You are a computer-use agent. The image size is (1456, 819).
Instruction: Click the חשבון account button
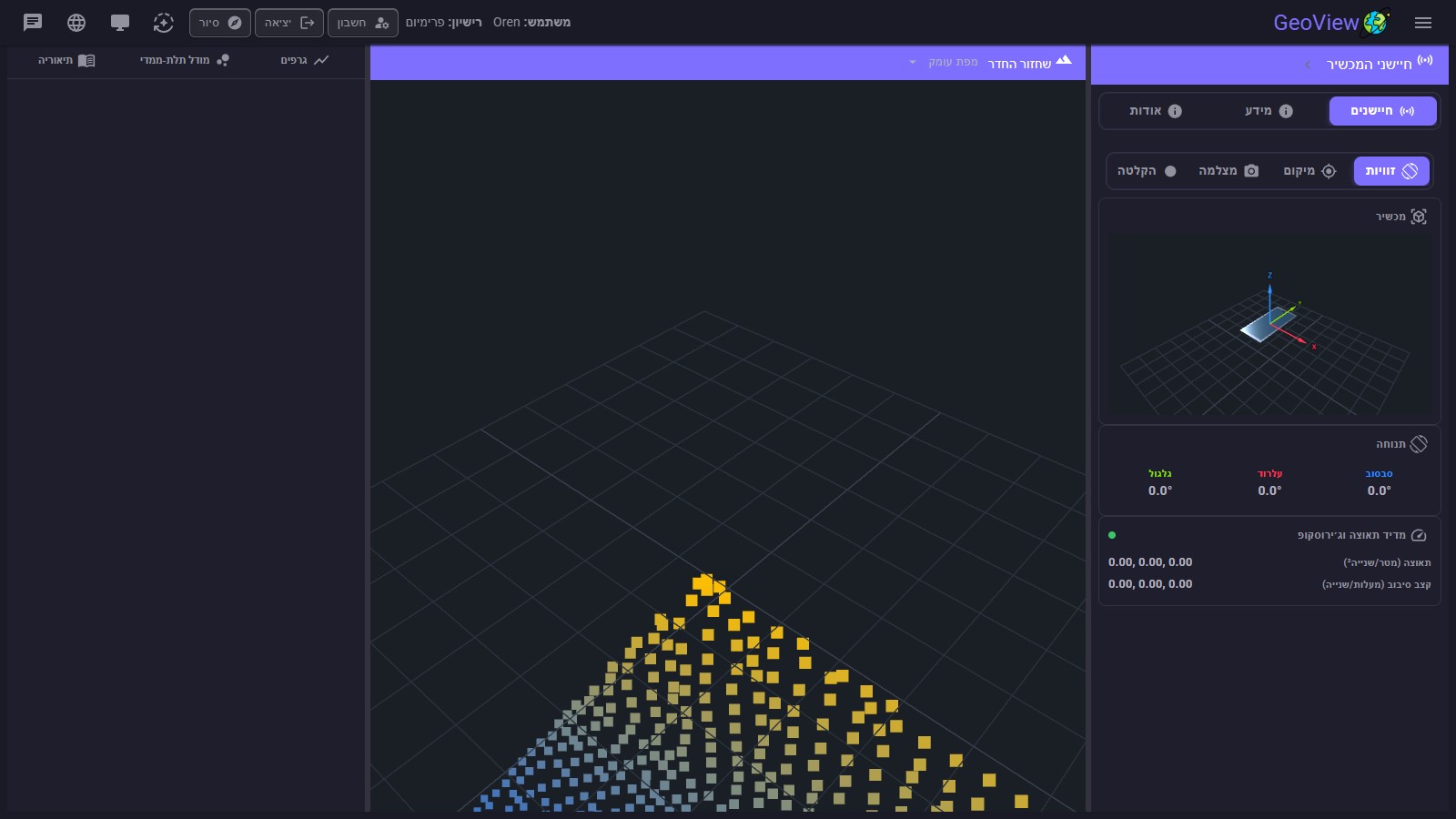(363, 23)
